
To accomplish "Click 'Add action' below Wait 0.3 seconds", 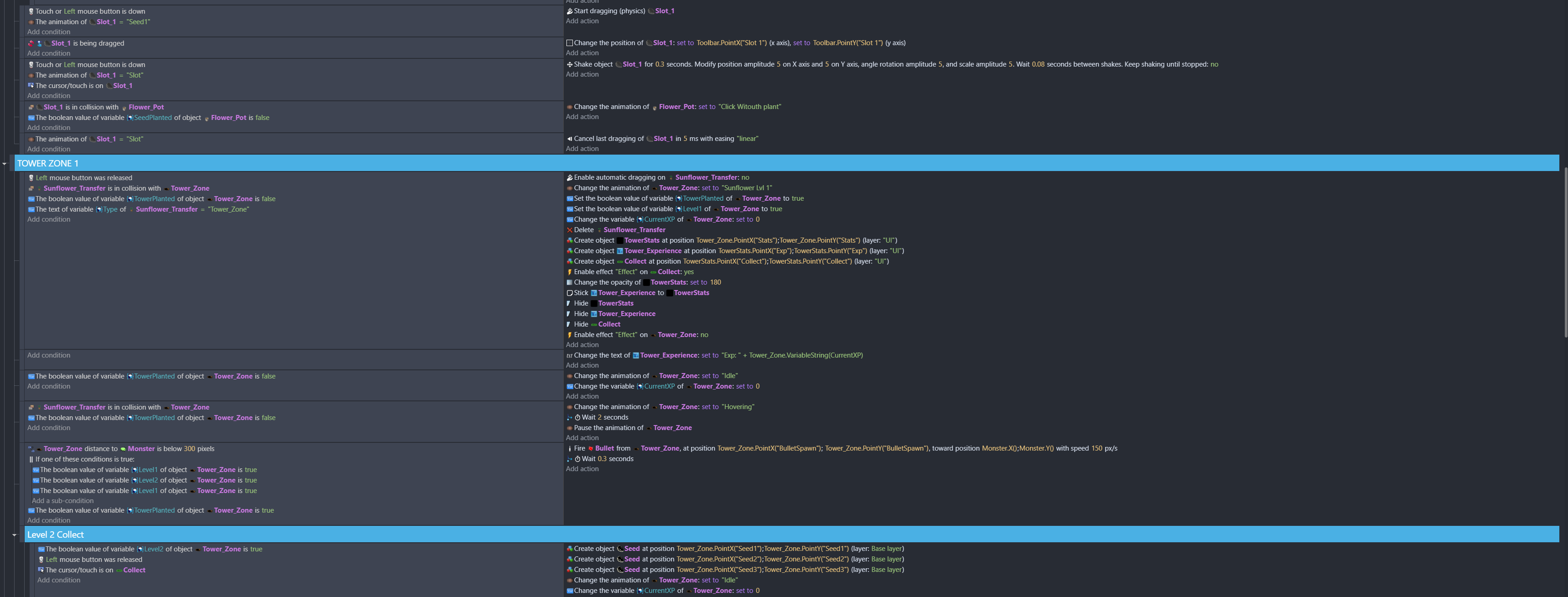I will pos(582,468).
